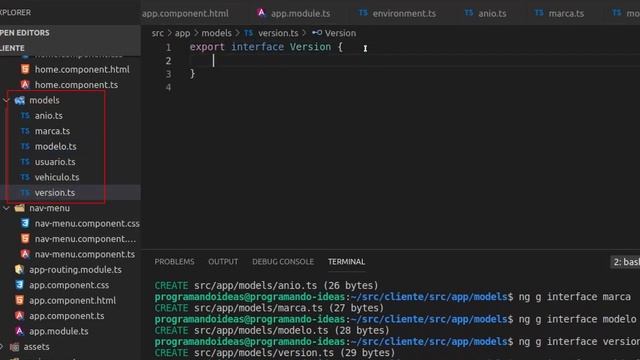640x360 pixels.
Task: Click the TS icon on environment.ts tab
Action: [x=363, y=13]
